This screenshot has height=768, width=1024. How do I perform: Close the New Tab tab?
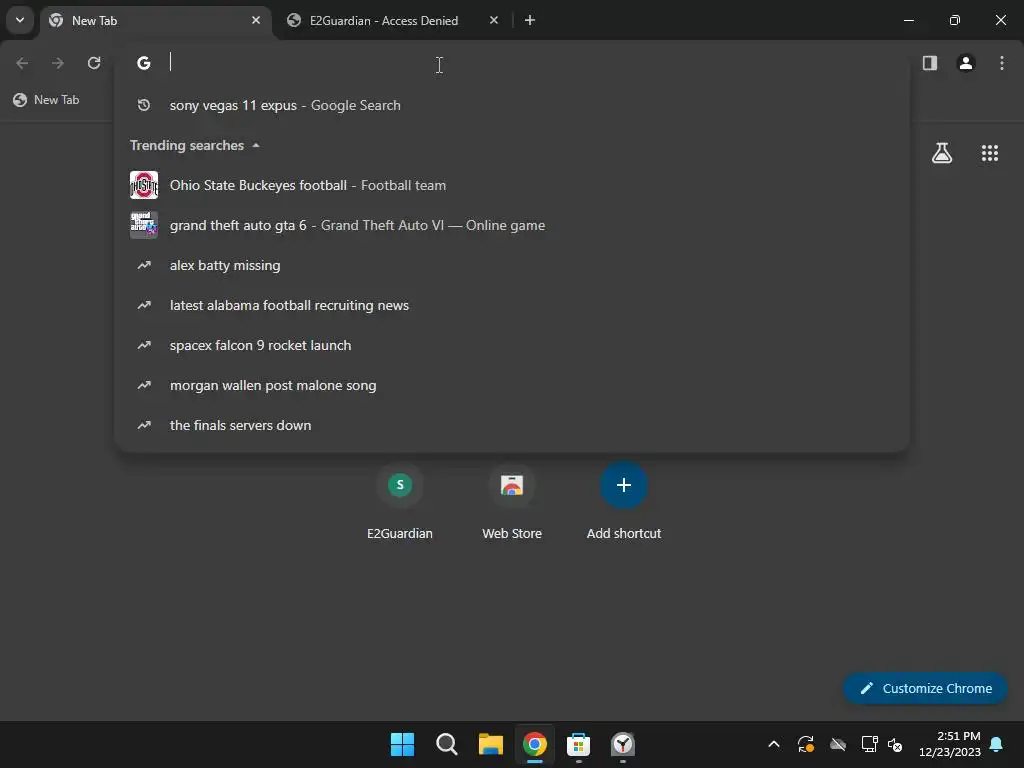pyautogui.click(x=256, y=20)
